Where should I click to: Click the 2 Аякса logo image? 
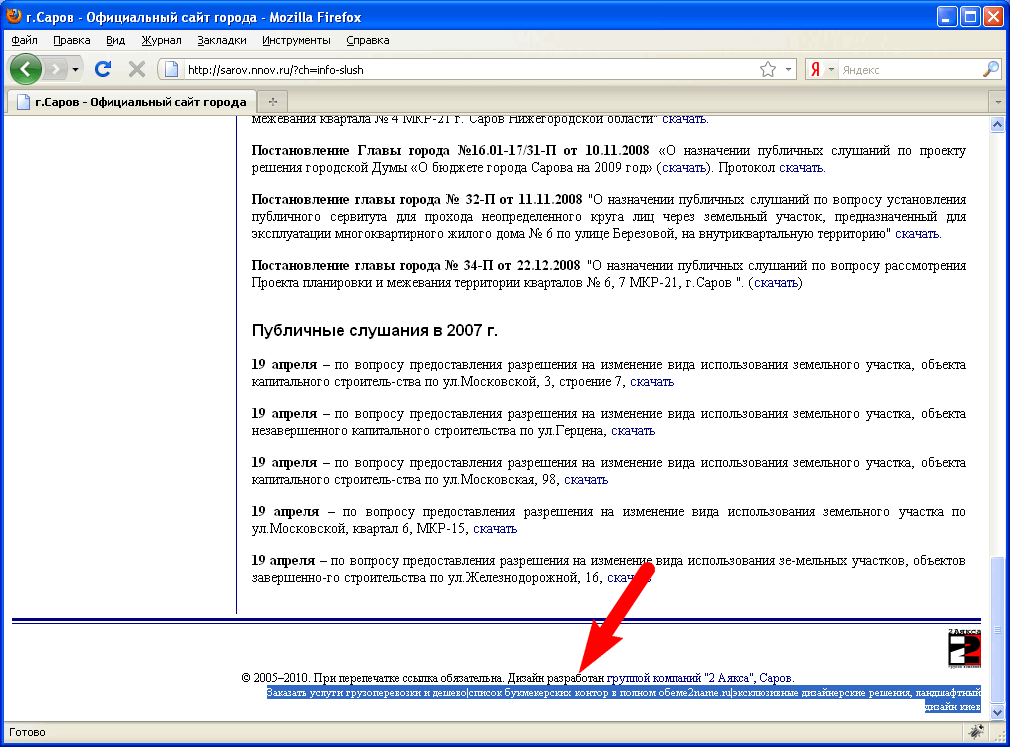pos(964,649)
